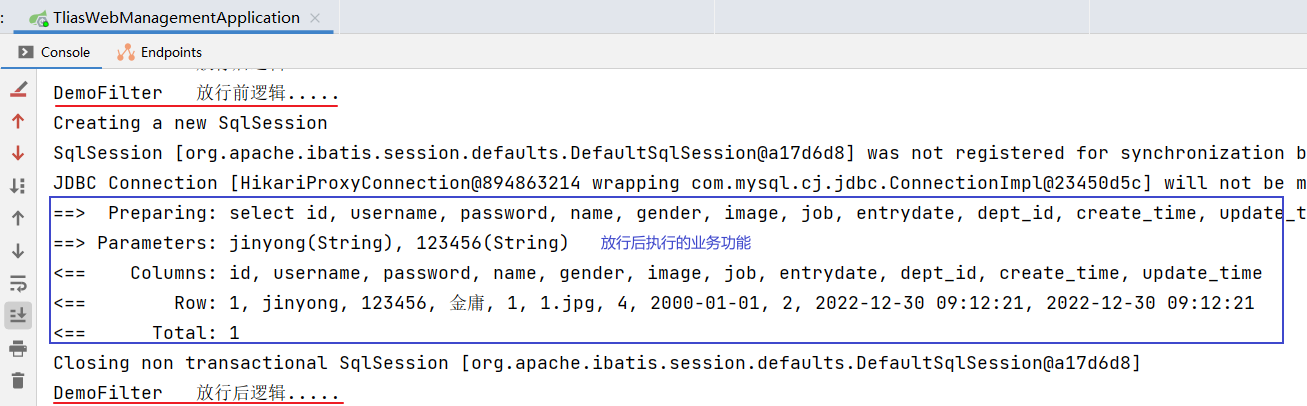
Task: Click the red up arrow icon
Action: click(x=18, y=121)
